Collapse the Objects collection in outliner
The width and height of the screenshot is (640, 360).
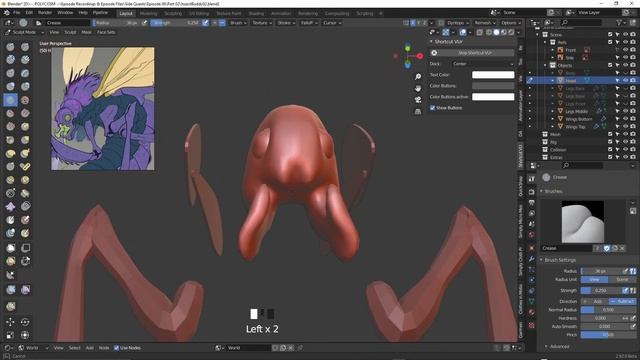coord(545,65)
